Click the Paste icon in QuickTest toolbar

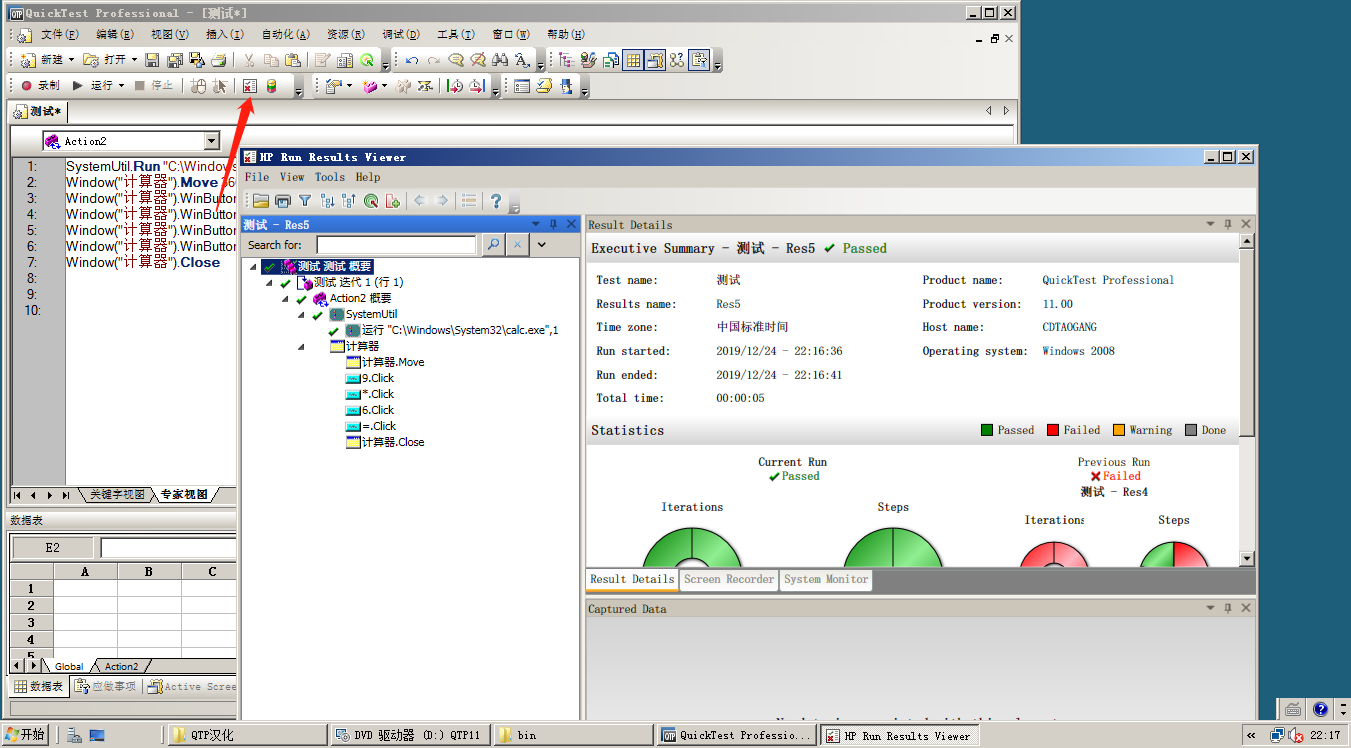(293, 60)
